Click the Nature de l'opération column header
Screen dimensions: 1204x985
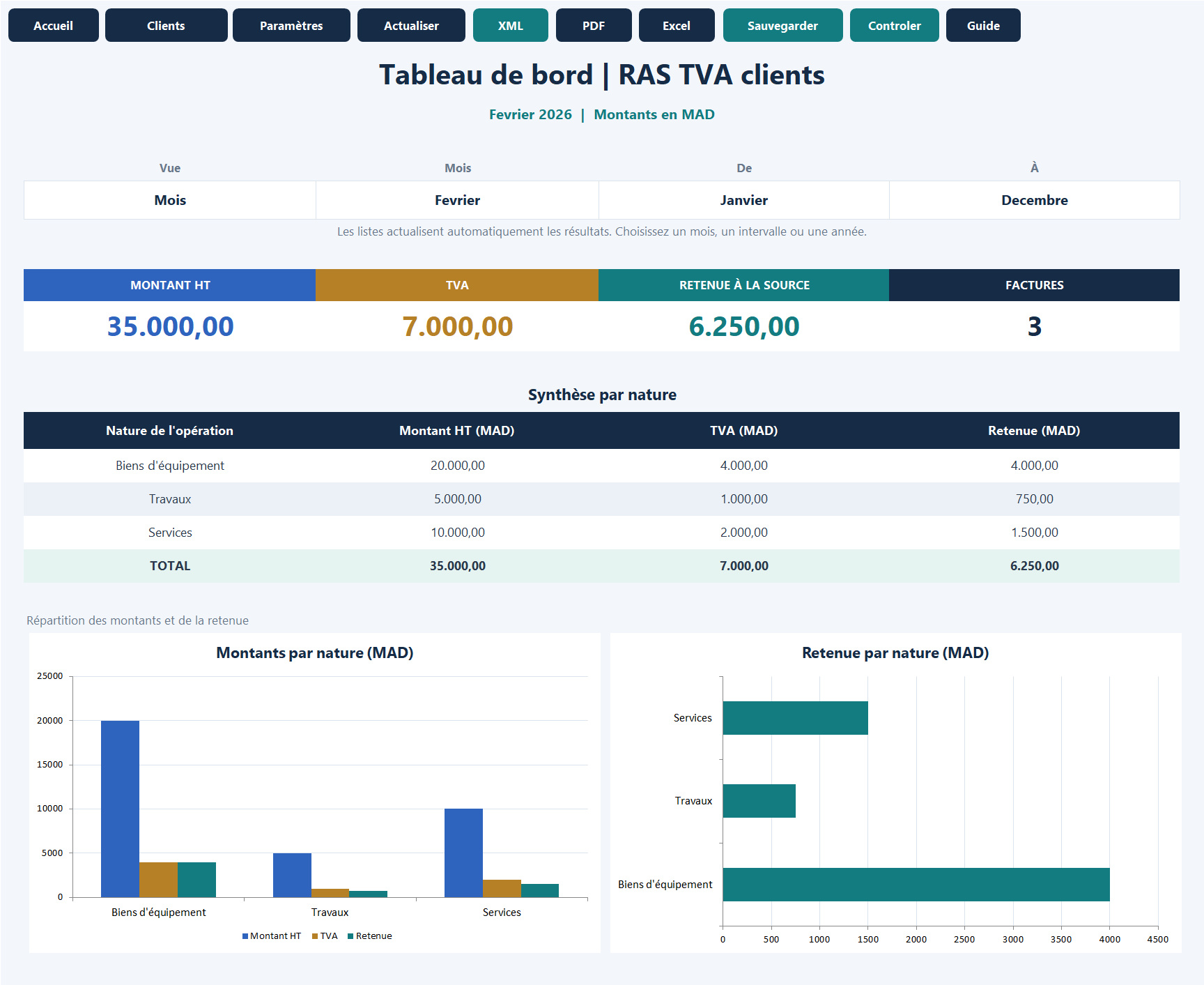170,431
